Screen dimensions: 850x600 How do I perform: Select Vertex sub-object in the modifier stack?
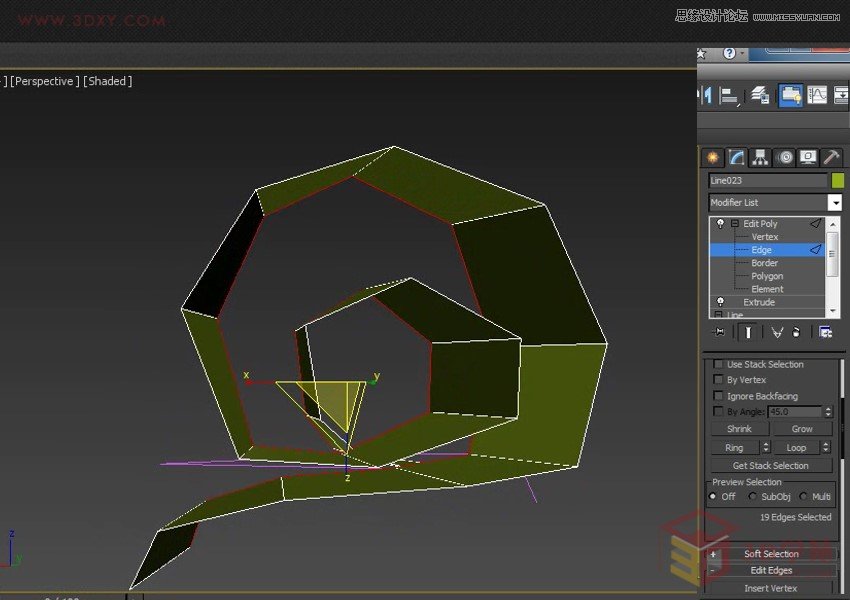(x=765, y=237)
